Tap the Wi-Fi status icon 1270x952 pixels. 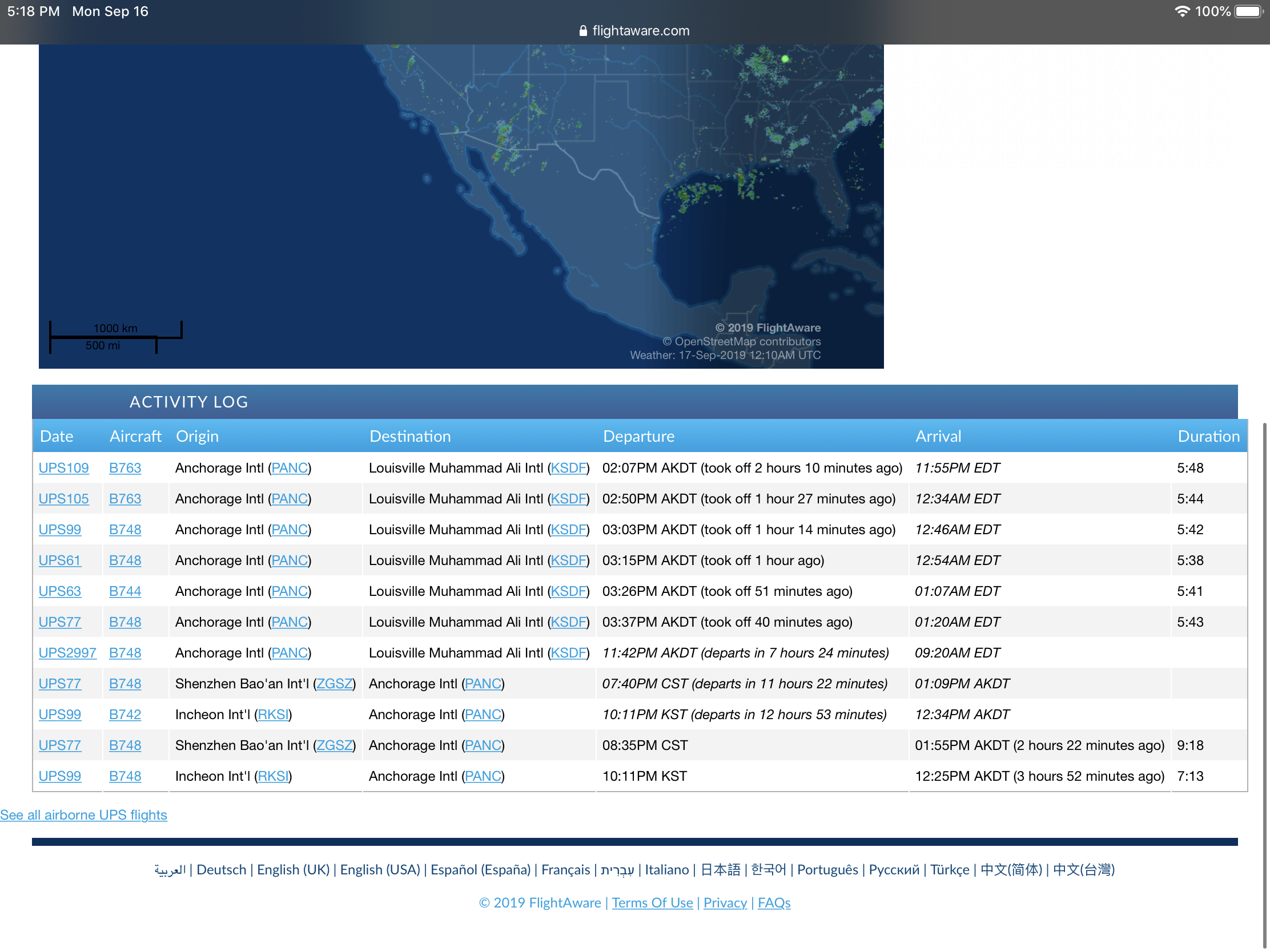tap(1181, 11)
